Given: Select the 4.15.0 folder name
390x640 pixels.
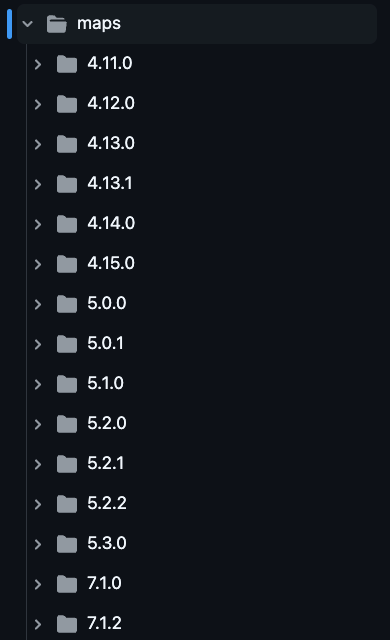Looking at the screenshot, I should tap(111, 263).
